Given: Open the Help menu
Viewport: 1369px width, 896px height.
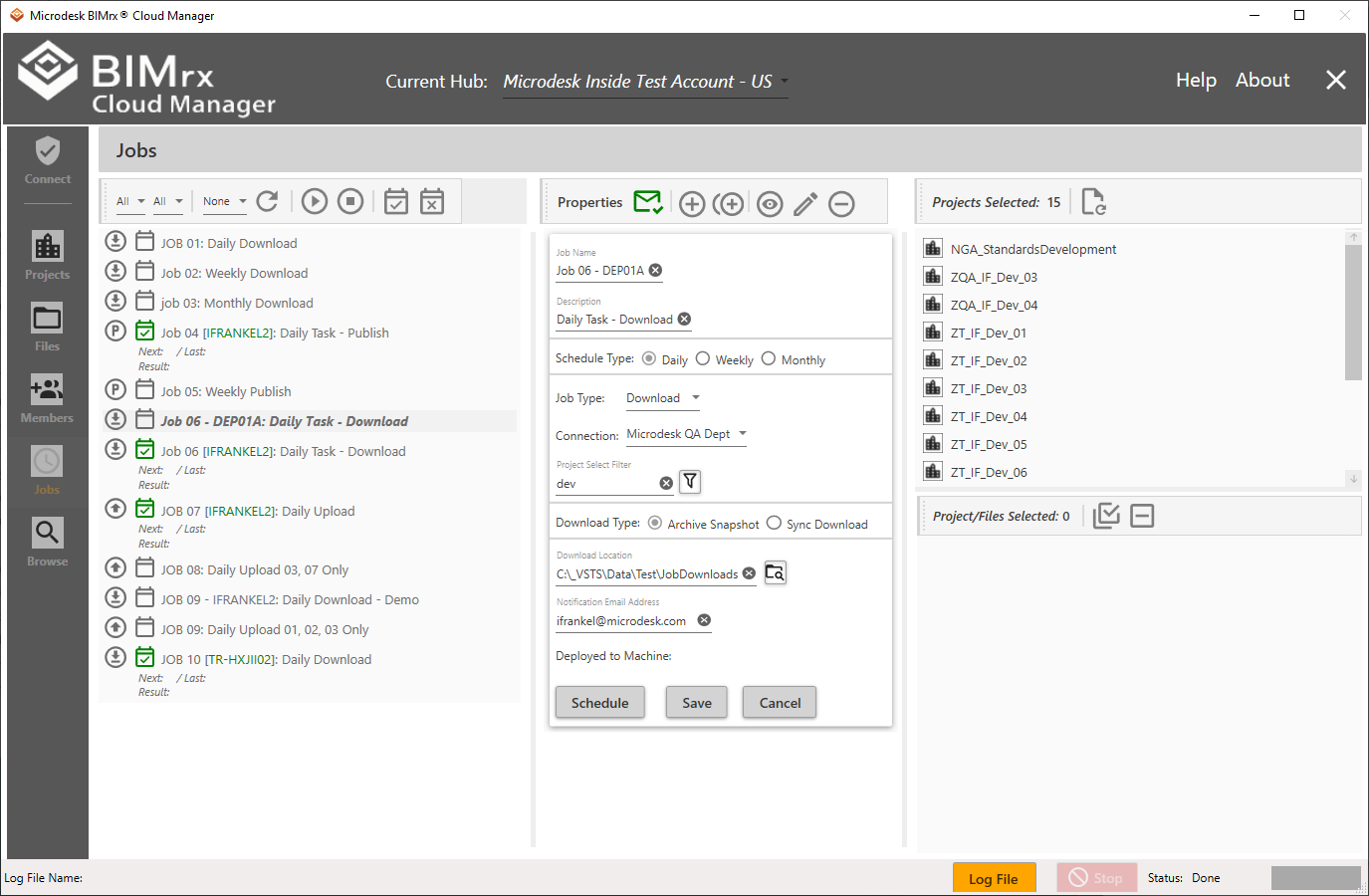Looking at the screenshot, I should [x=1195, y=81].
